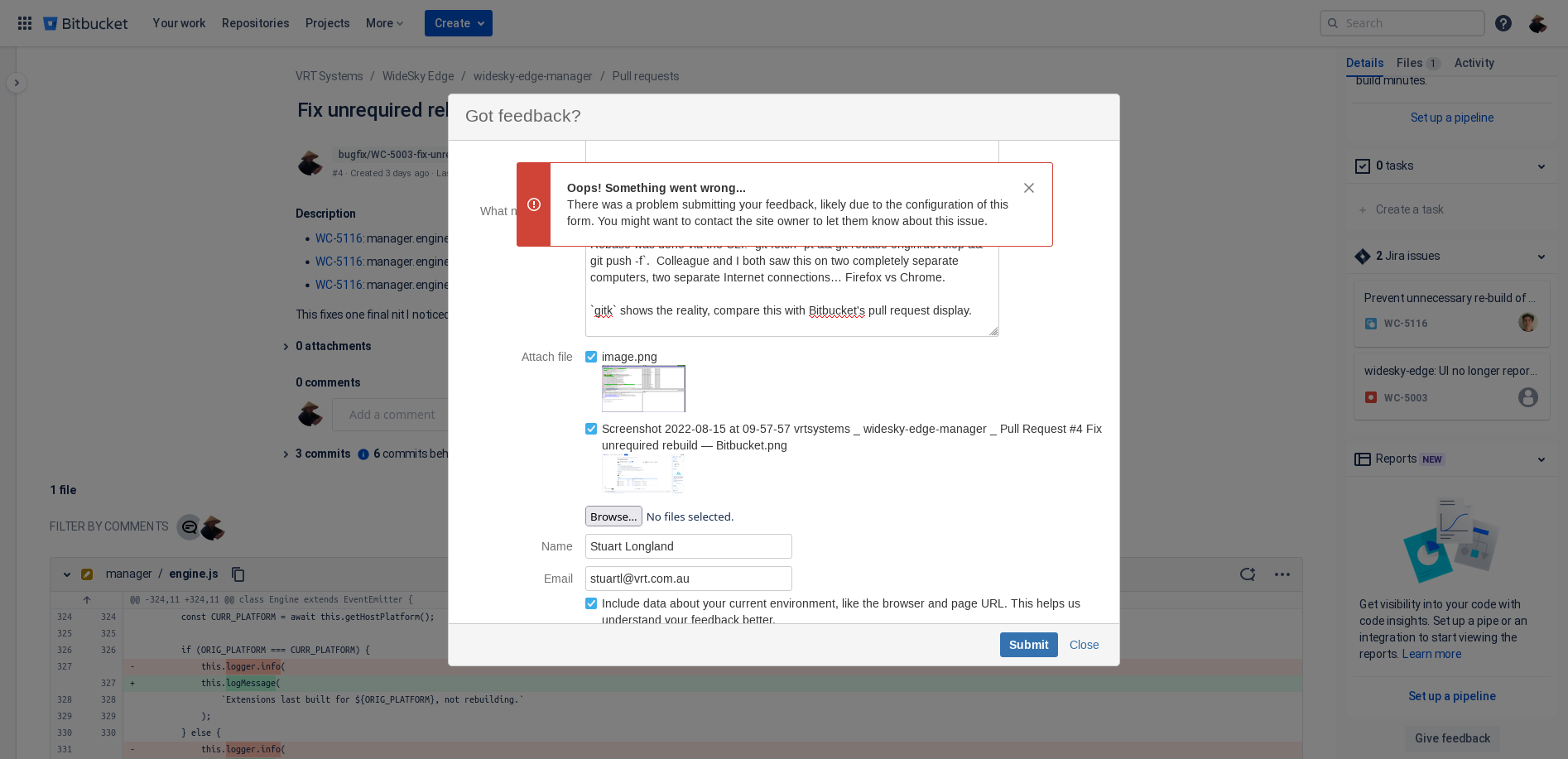Click the Email input field
Viewport: 1568px width, 759px height.
(x=689, y=579)
